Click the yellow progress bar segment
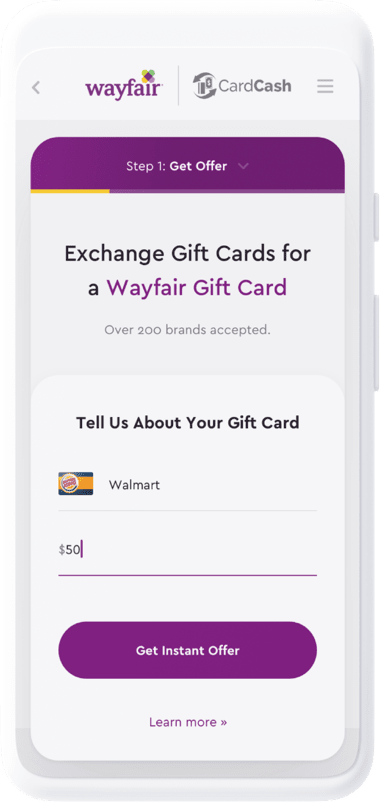The image size is (380, 802). point(70,191)
